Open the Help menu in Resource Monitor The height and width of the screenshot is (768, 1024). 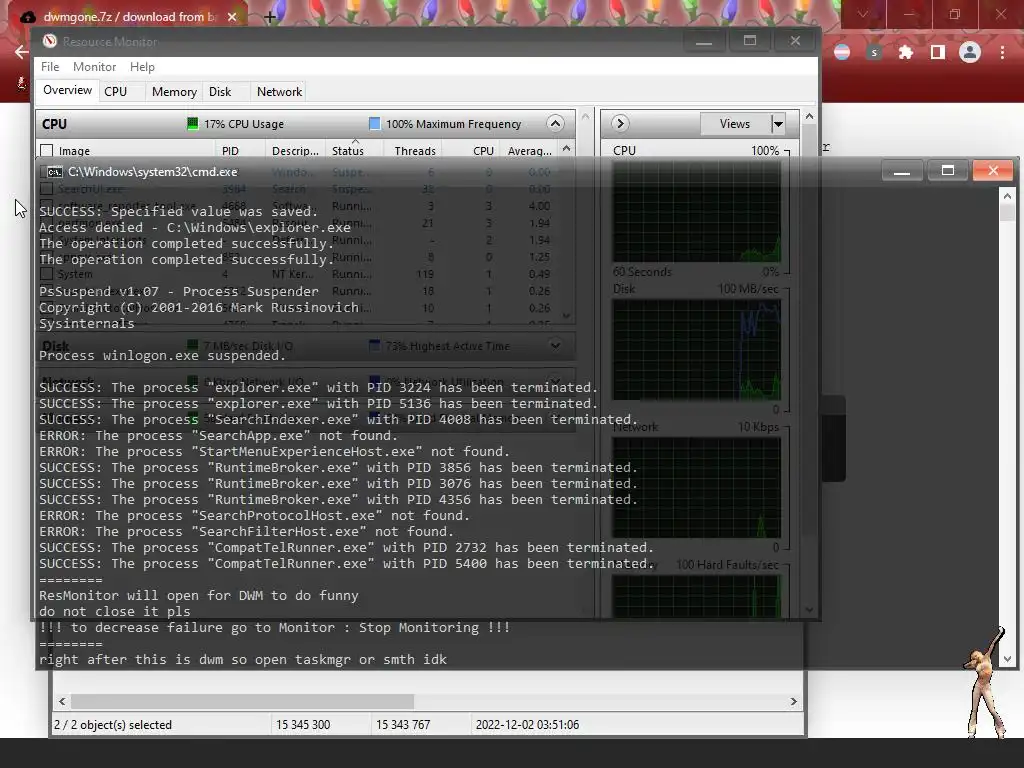click(142, 67)
